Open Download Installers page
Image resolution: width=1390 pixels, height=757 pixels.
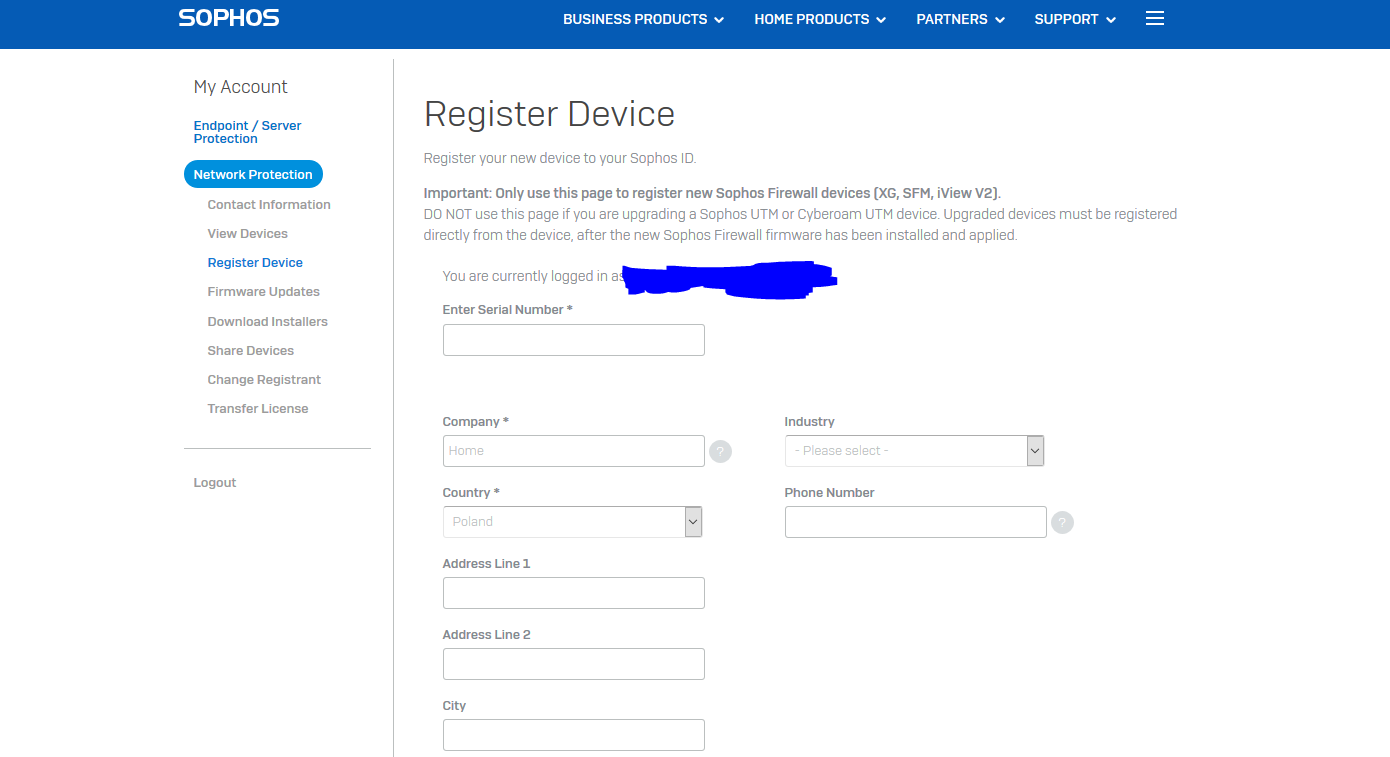click(267, 321)
